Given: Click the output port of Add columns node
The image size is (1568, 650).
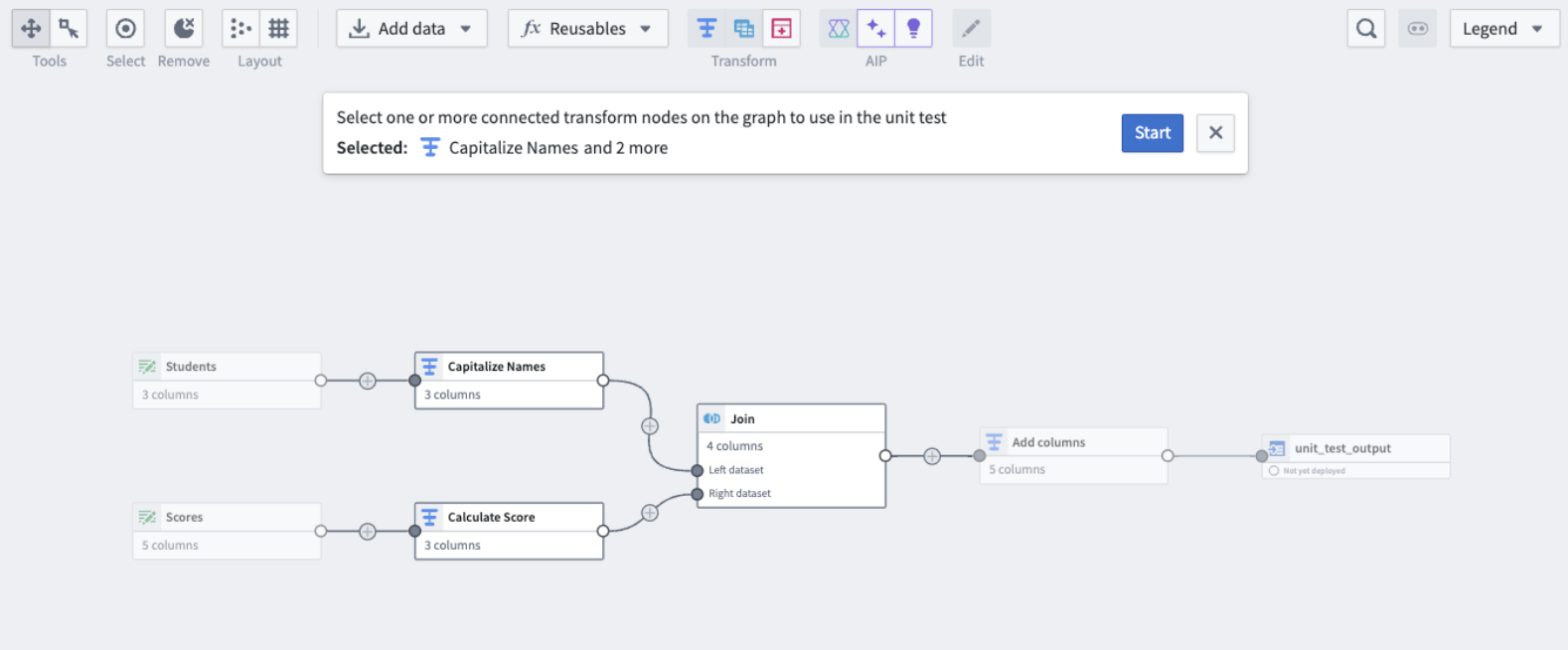Looking at the screenshot, I should tap(1168, 456).
